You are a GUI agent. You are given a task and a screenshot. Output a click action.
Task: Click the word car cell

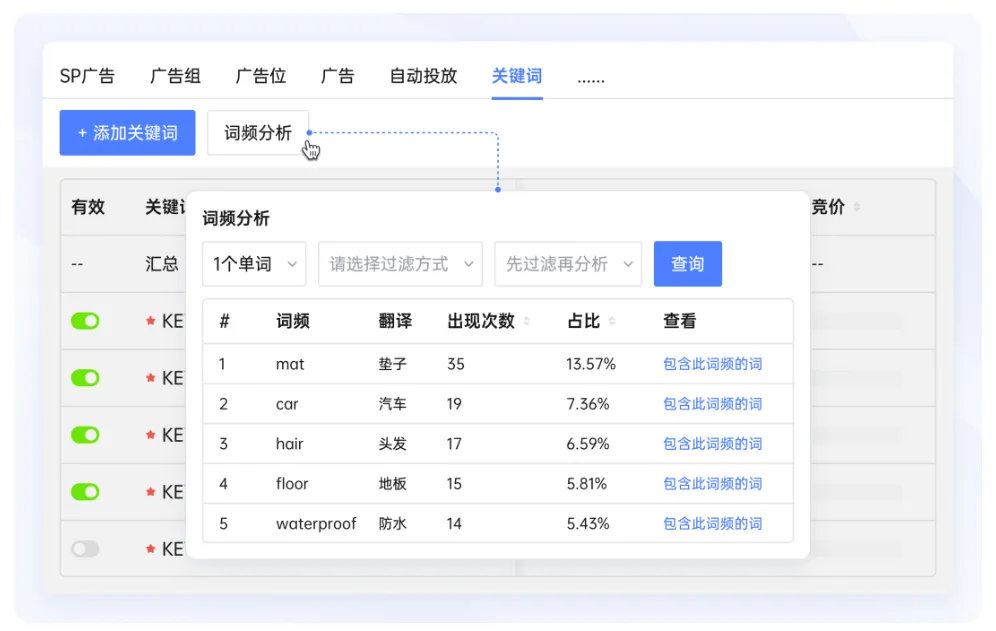coord(287,404)
